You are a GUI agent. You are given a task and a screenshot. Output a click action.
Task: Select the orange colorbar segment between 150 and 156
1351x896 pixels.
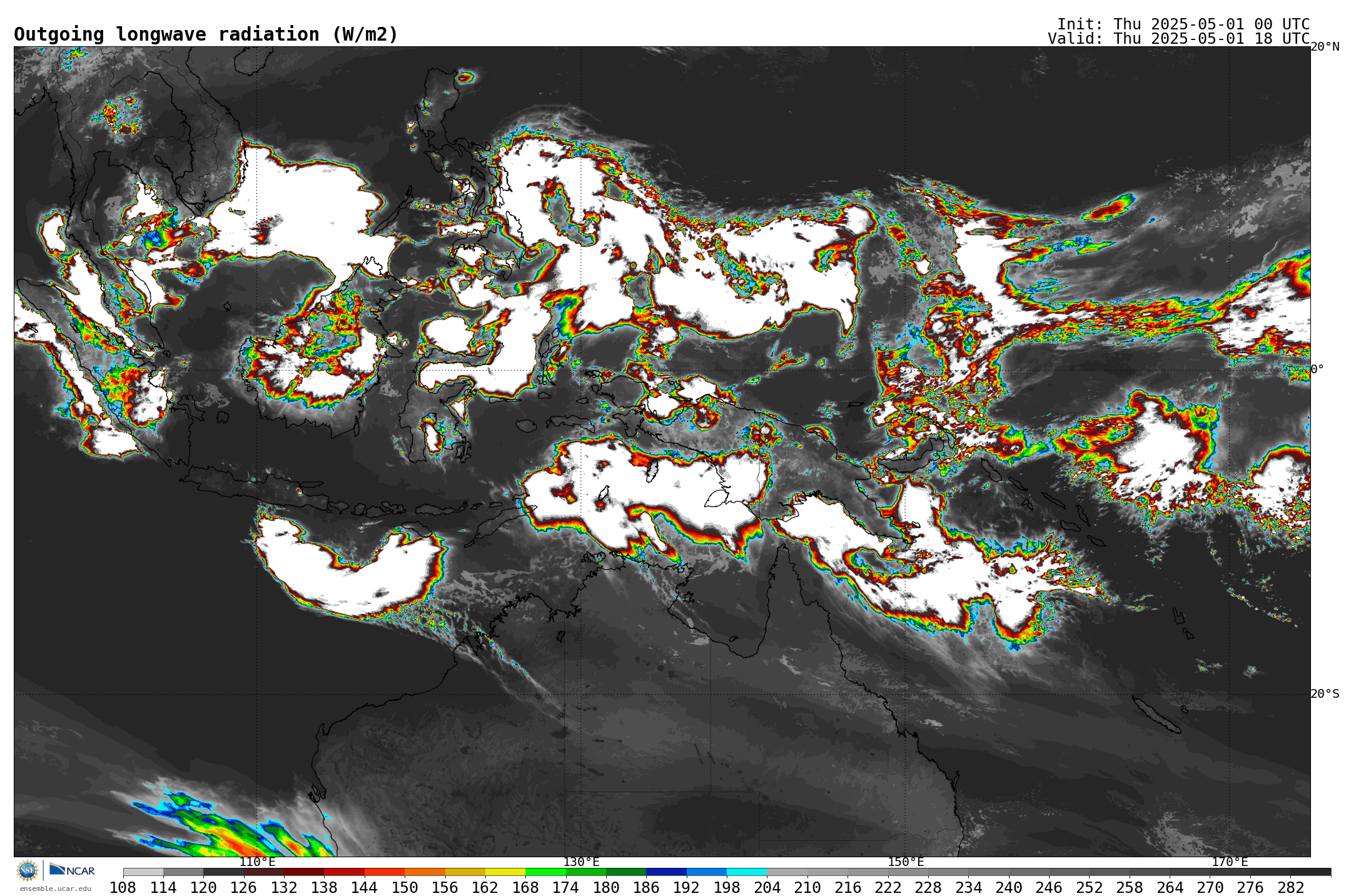tap(425, 872)
